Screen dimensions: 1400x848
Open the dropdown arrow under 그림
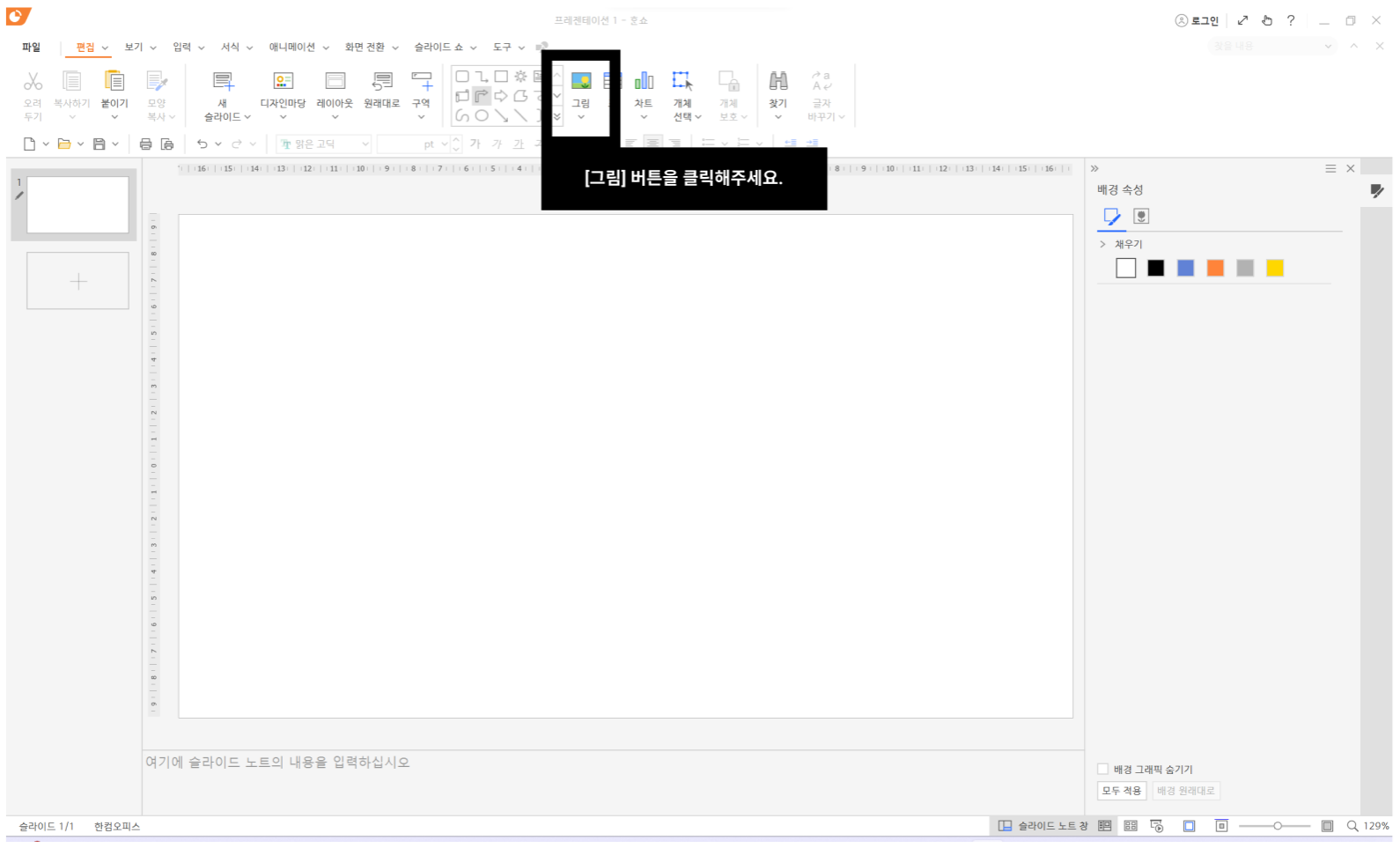pyautogui.click(x=581, y=117)
